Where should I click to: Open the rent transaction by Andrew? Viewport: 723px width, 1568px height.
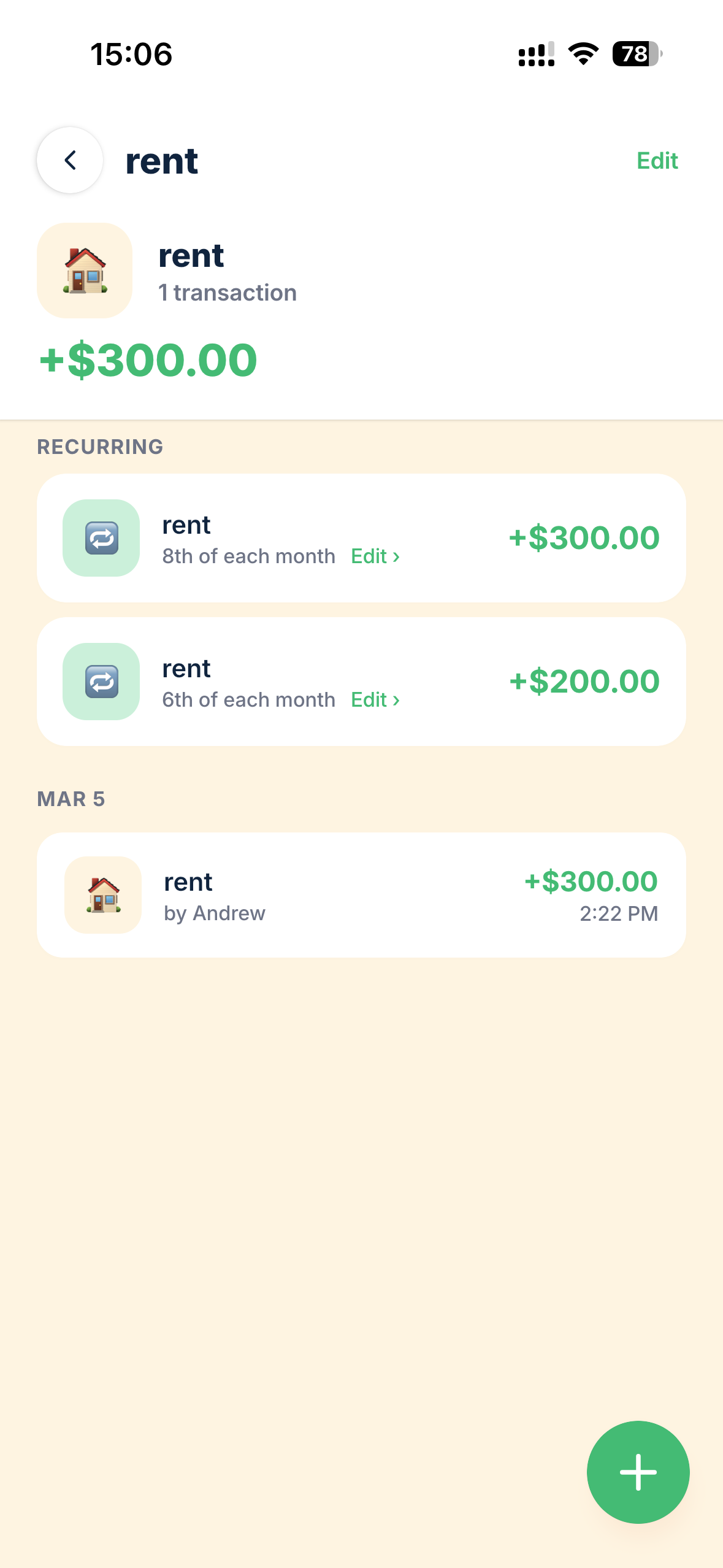coord(362,895)
